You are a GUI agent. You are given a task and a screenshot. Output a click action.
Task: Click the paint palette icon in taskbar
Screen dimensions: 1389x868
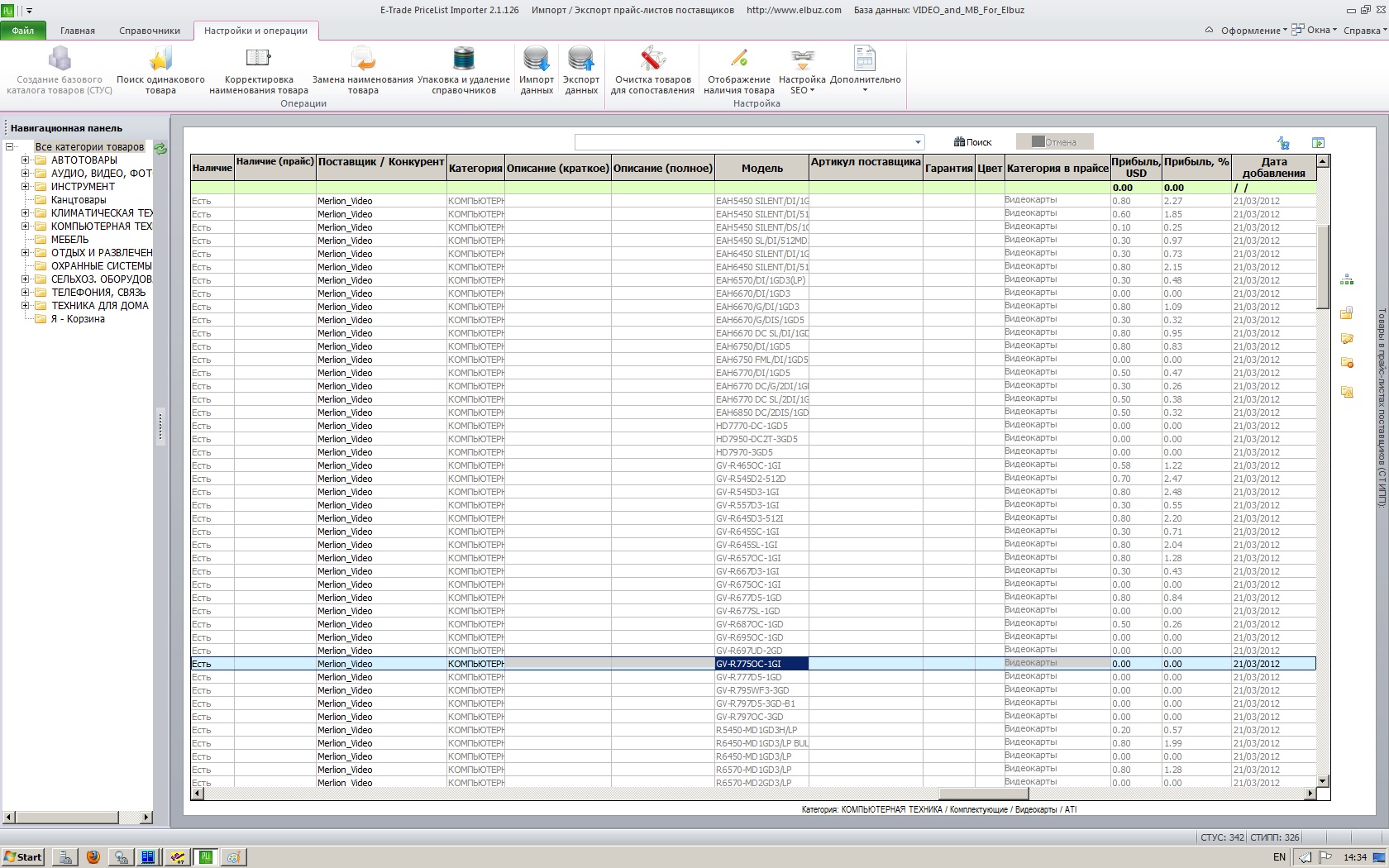tap(233, 857)
